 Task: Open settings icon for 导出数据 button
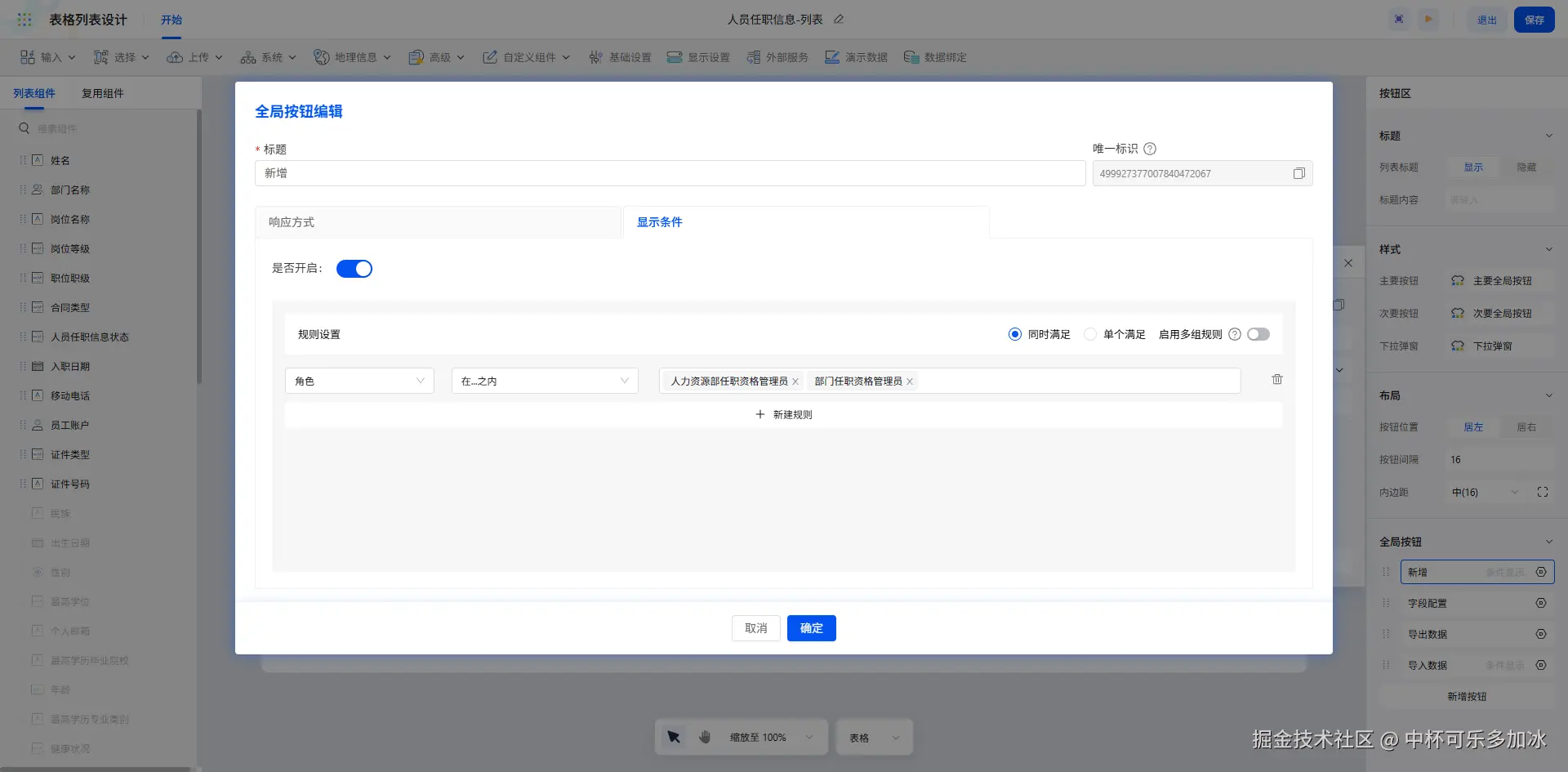(1541, 634)
